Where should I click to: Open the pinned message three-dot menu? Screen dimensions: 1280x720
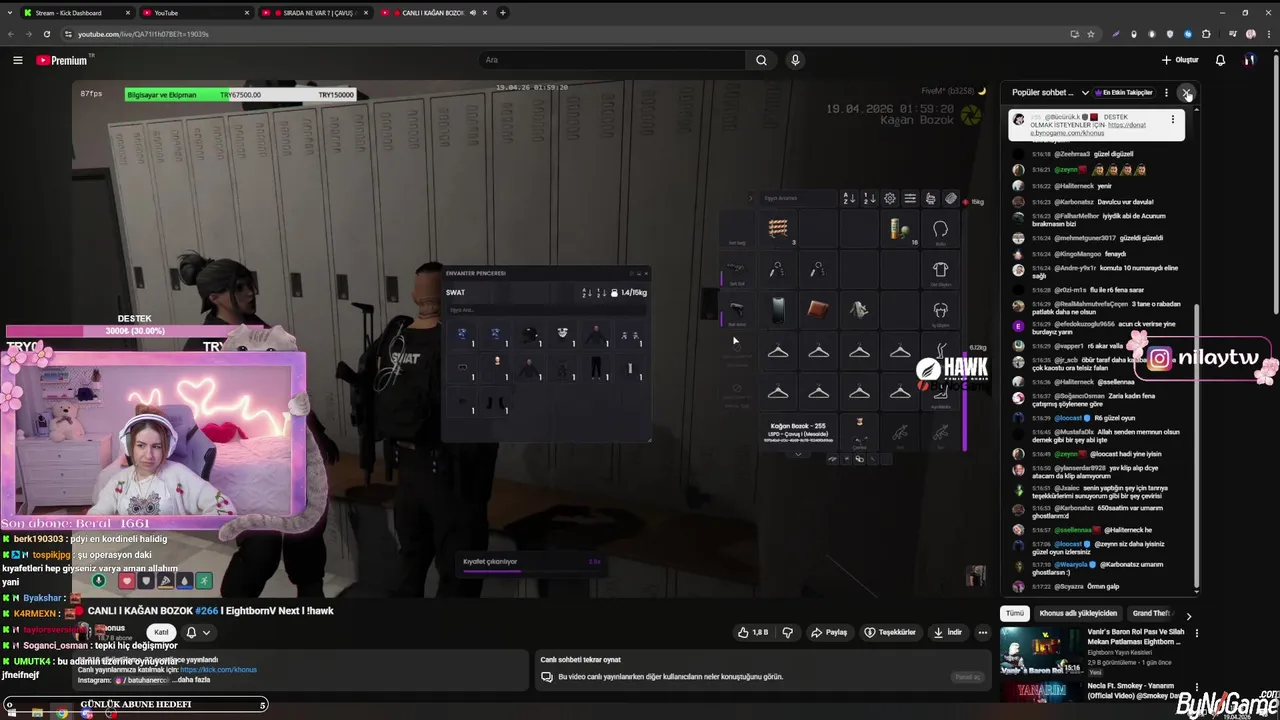[1173, 119]
